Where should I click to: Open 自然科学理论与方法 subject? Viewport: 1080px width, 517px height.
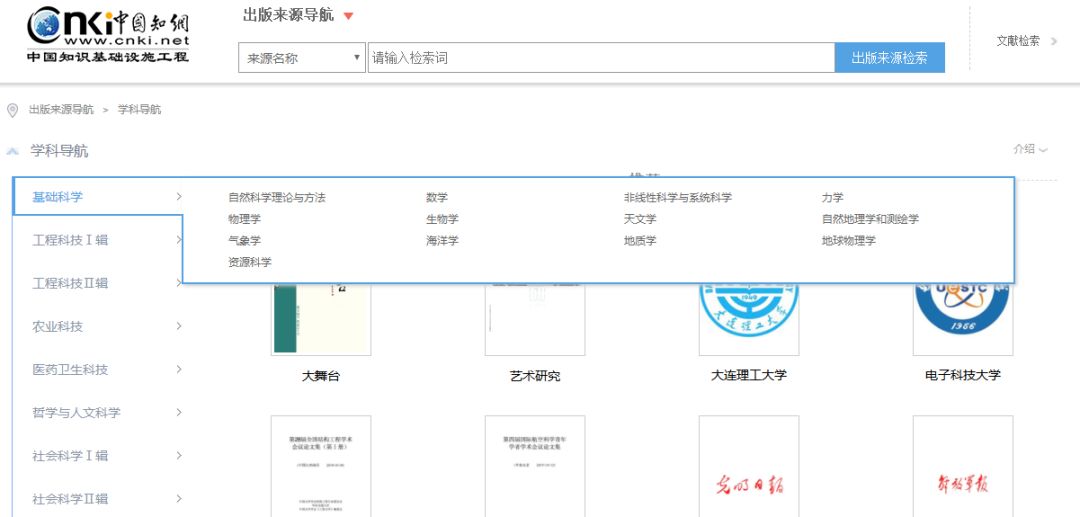[277, 198]
